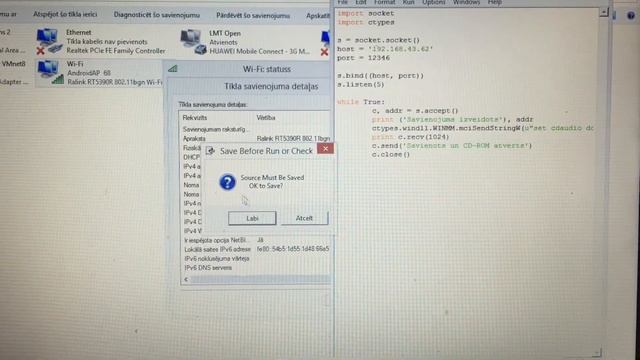This screenshot has height=360, width=640.
Task: Click the IDLE editor vertical scroll up arrow
Action: click(604, 13)
